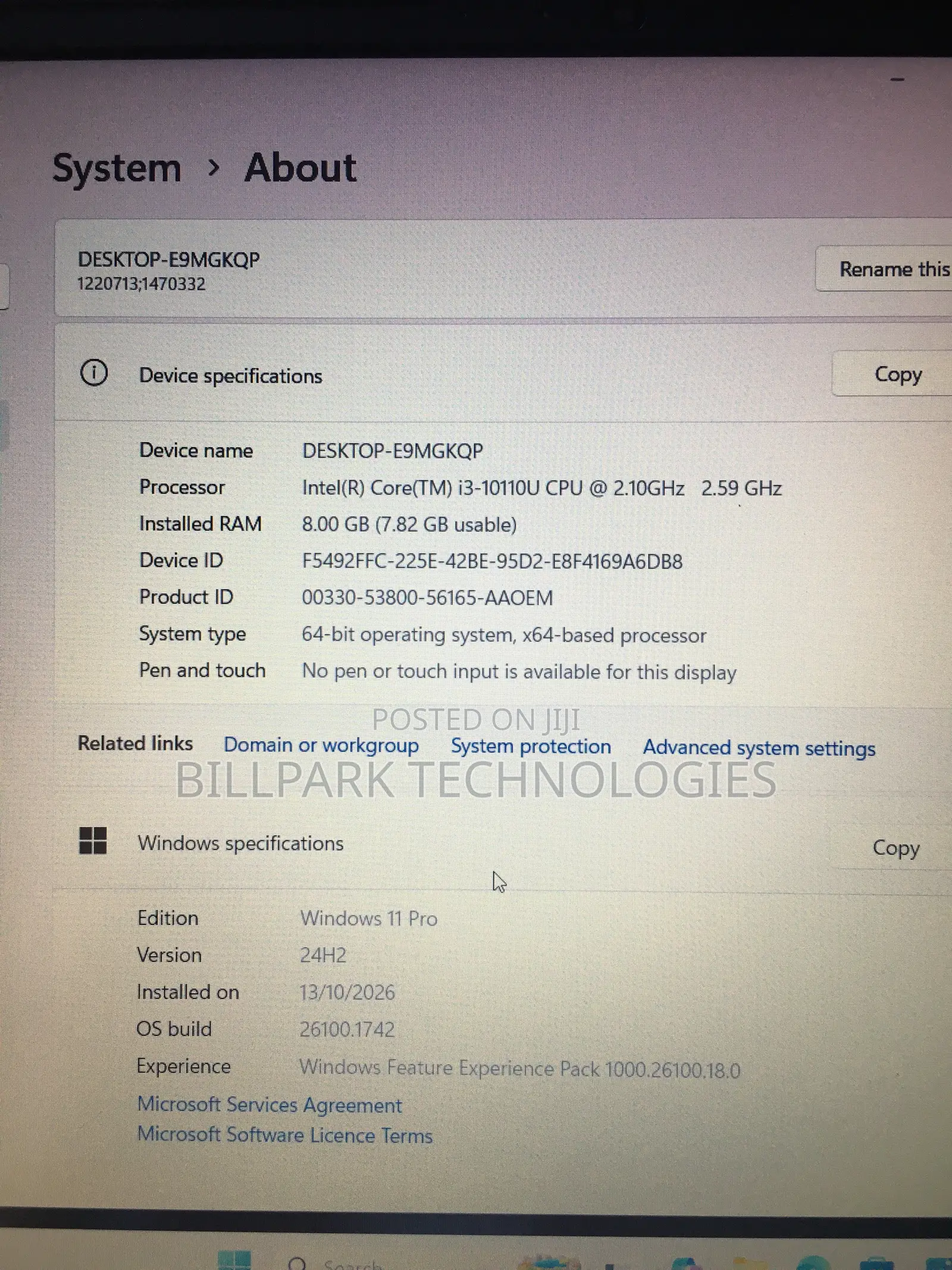Viewport: 952px width, 1270px height.
Task: Click the Windows logo beside Windows specifications
Action: coord(93,840)
